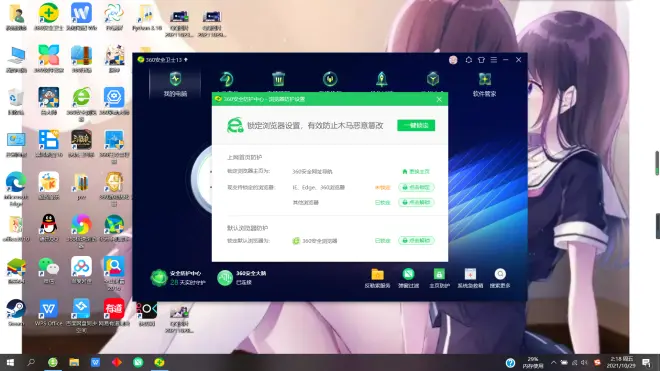This screenshot has height=371, width=660.
Task: Click the 更换主页 change homepage link
Action: pyautogui.click(x=416, y=171)
